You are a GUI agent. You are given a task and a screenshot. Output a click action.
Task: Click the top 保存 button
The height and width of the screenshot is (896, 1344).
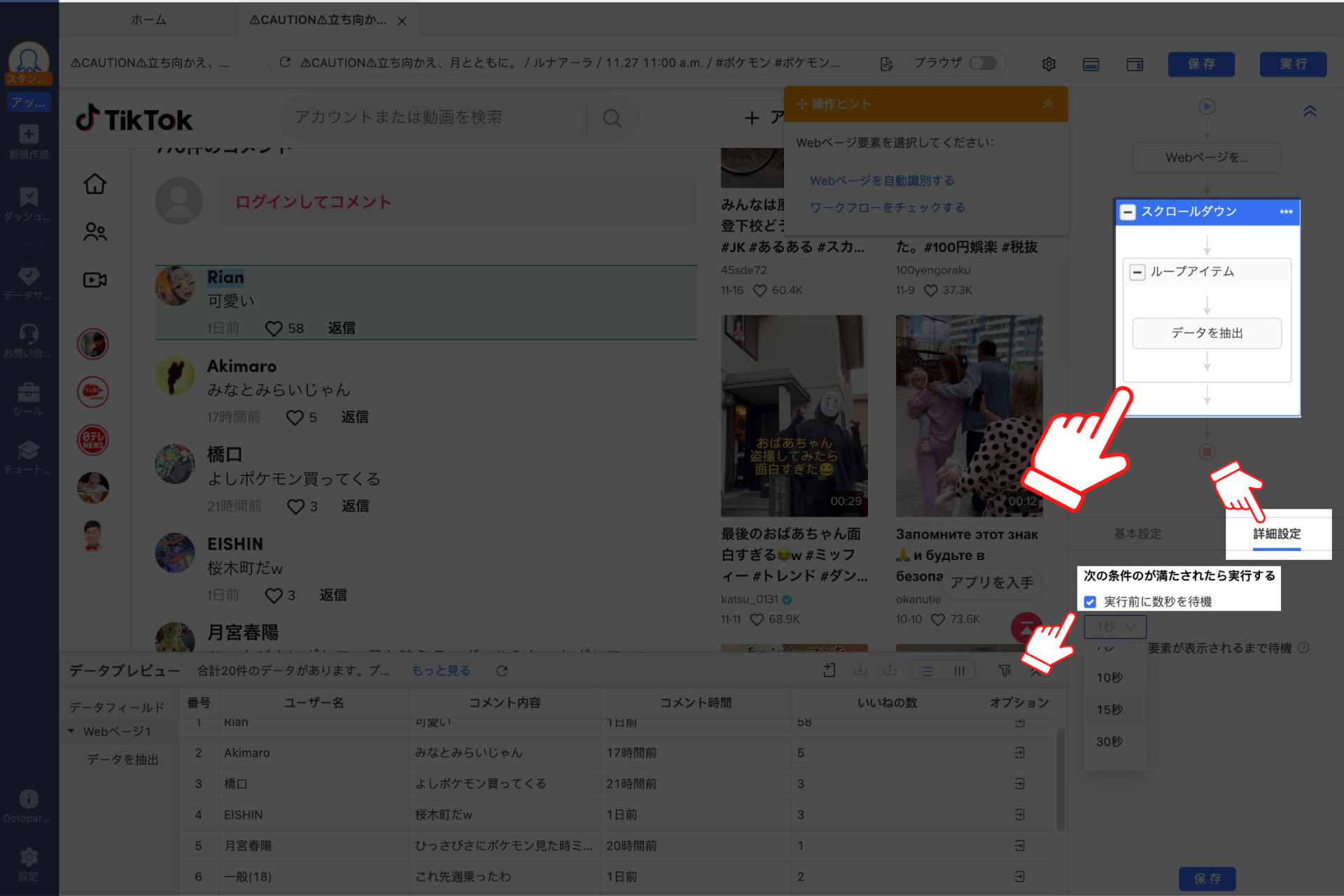click(x=1201, y=64)
